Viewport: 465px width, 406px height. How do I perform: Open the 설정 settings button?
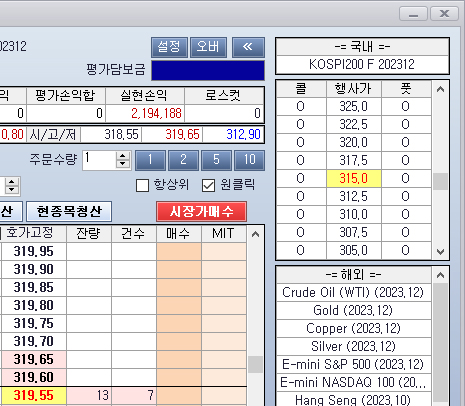coord(169,47)
